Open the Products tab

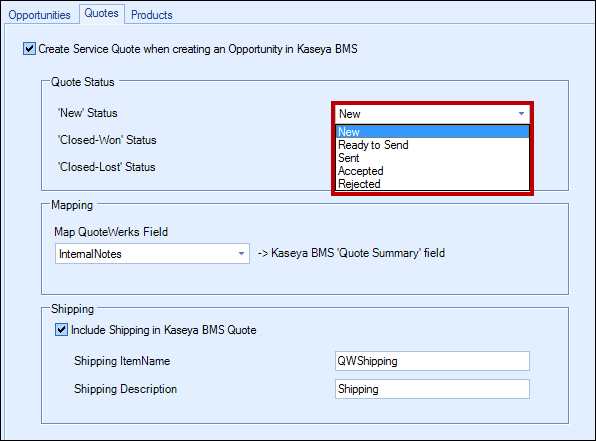coord(152,15)
